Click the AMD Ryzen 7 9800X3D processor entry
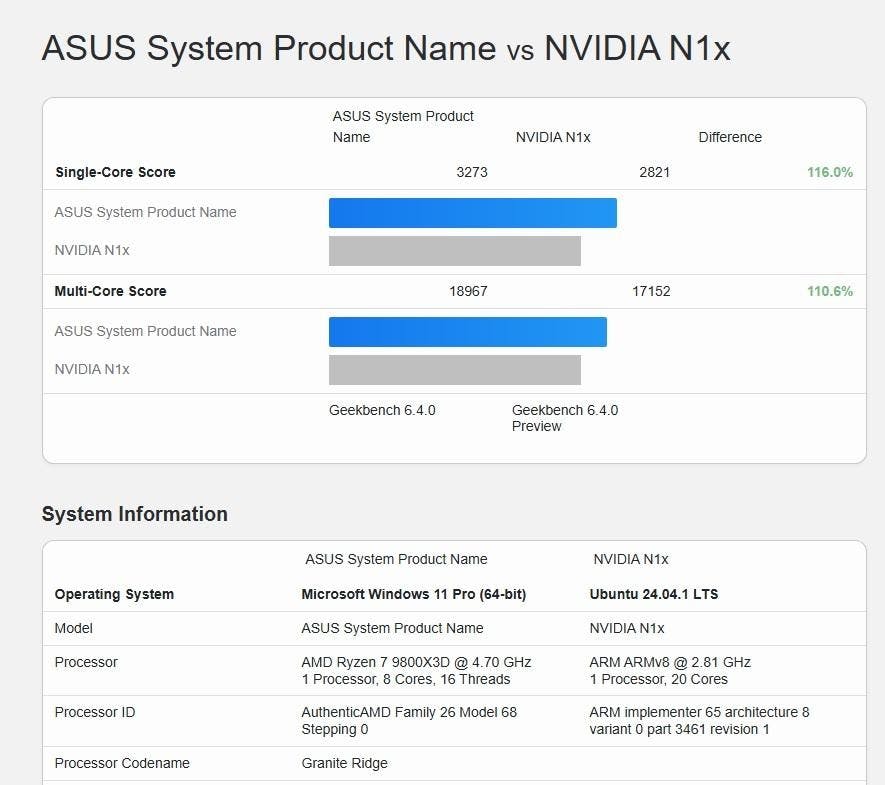Image resolution: width=885 pixels, height=785 pixels. (416, 670)
